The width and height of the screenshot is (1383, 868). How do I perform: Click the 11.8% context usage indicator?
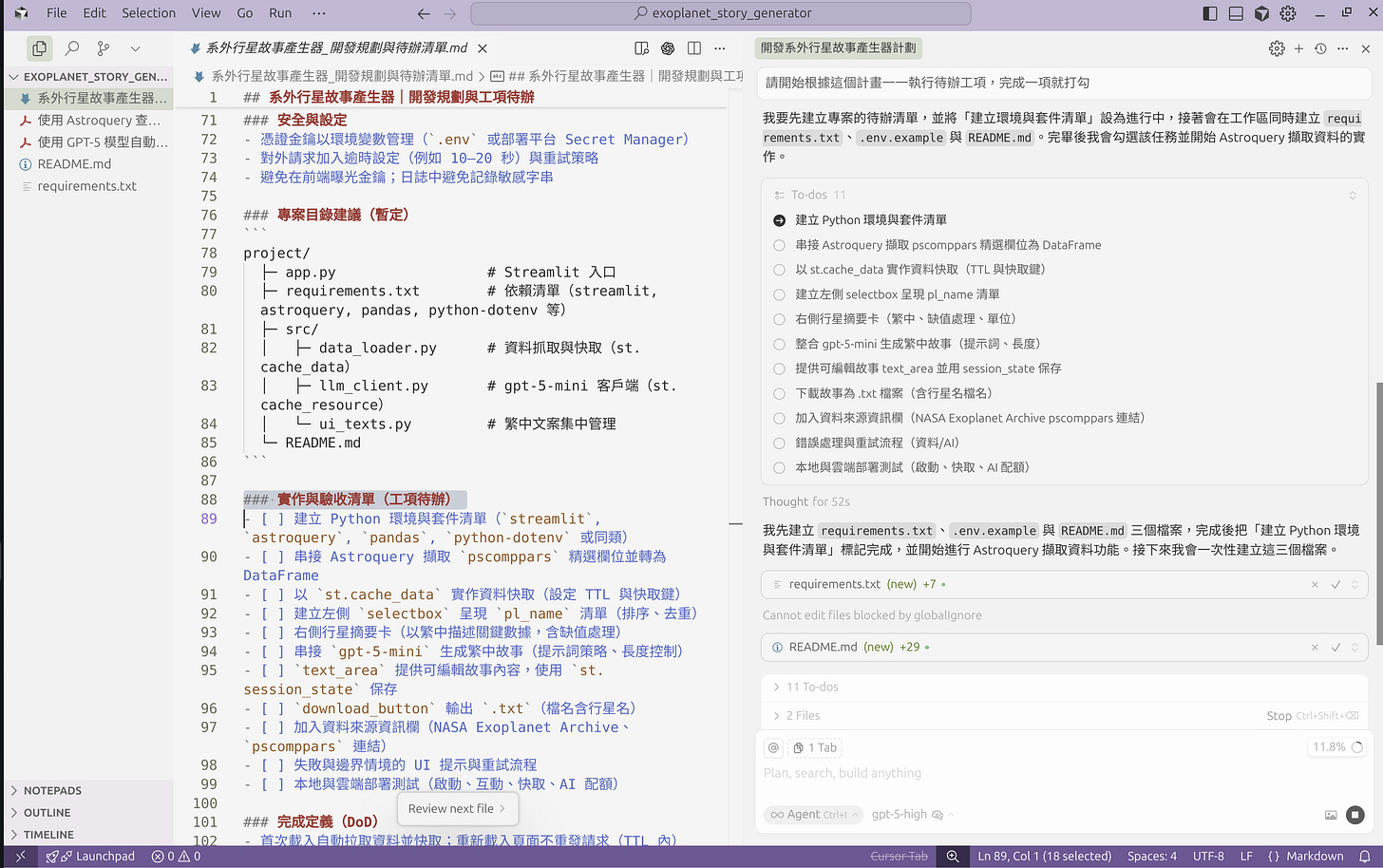(x=1337, y=747)
